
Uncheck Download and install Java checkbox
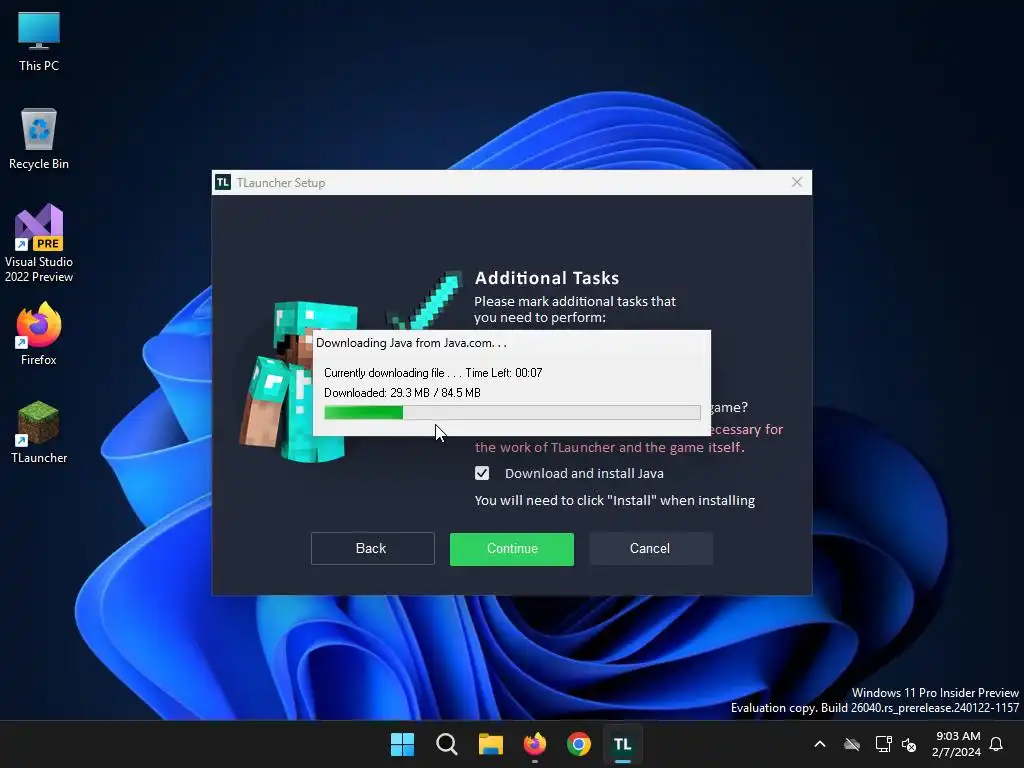coord(482,473)
